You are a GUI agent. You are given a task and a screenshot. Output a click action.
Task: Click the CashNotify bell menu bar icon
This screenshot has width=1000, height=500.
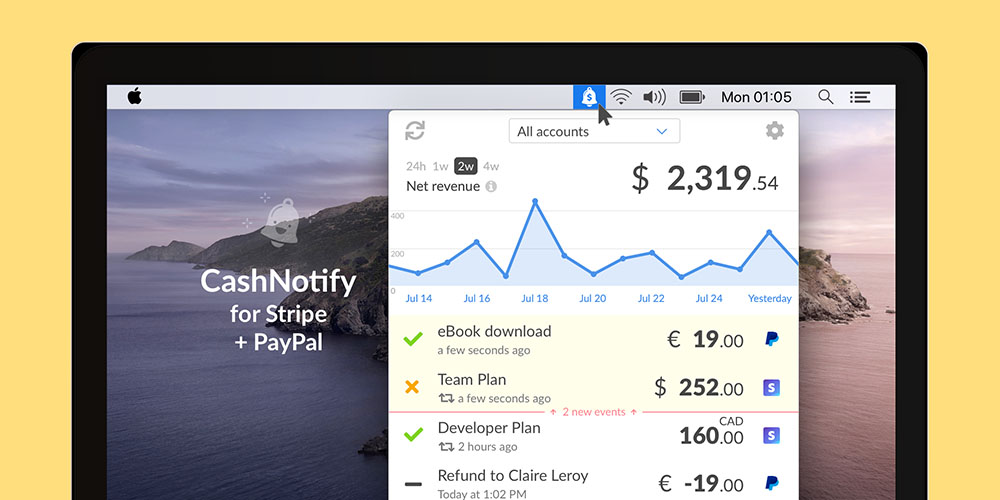pyautogui.click(x=589, y=97)
